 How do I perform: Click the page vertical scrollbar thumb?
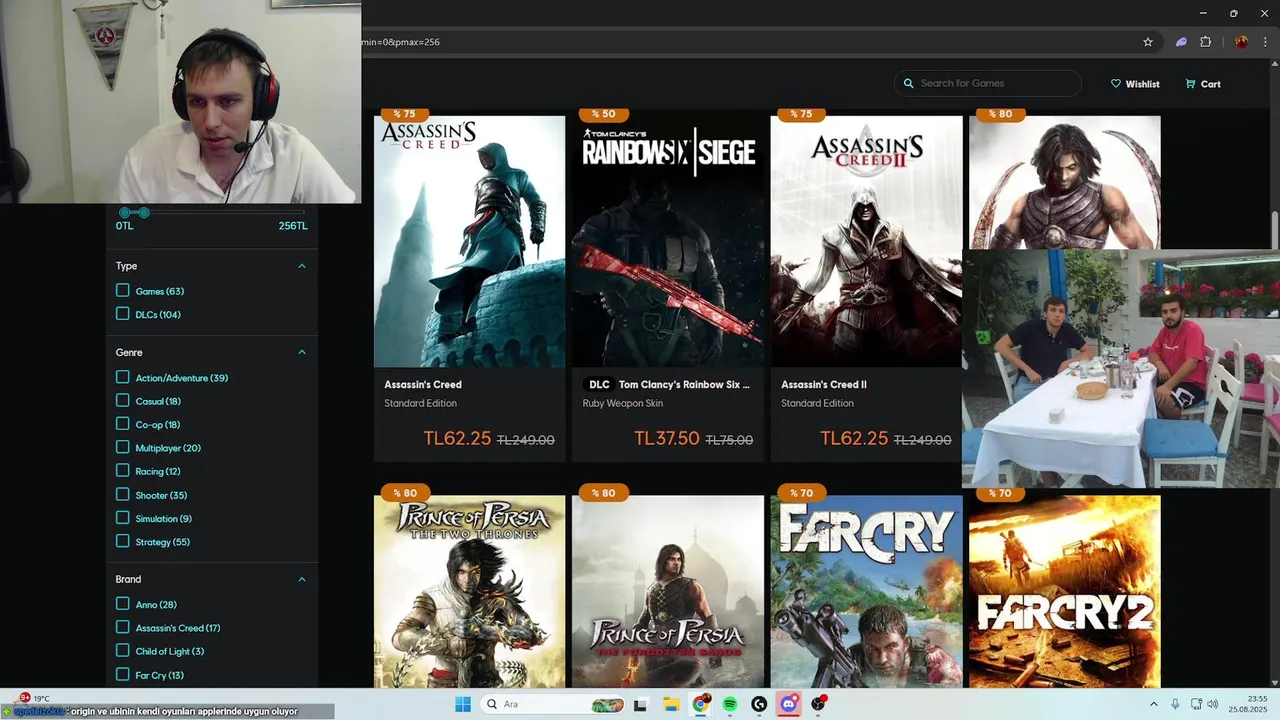click(x=1274, y=228)
